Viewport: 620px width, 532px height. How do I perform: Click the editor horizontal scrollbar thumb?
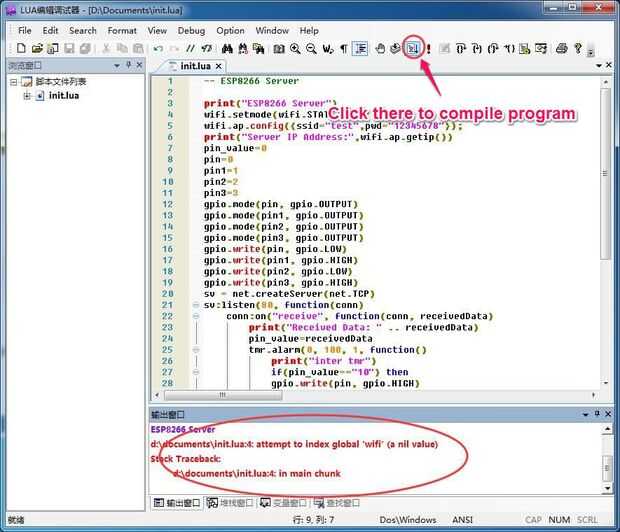[223, 395]
